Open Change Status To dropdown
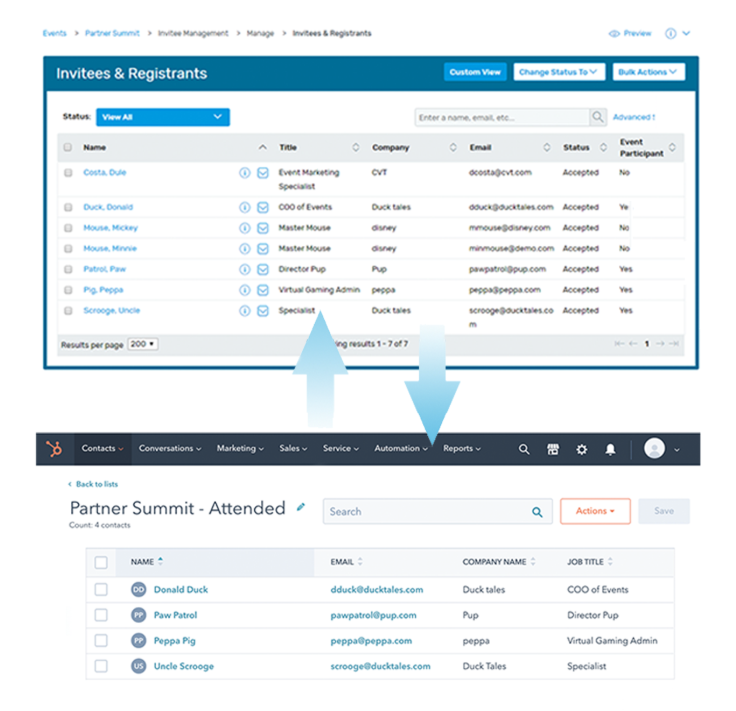Screen dimensions: 736x711 coord(559,72)
